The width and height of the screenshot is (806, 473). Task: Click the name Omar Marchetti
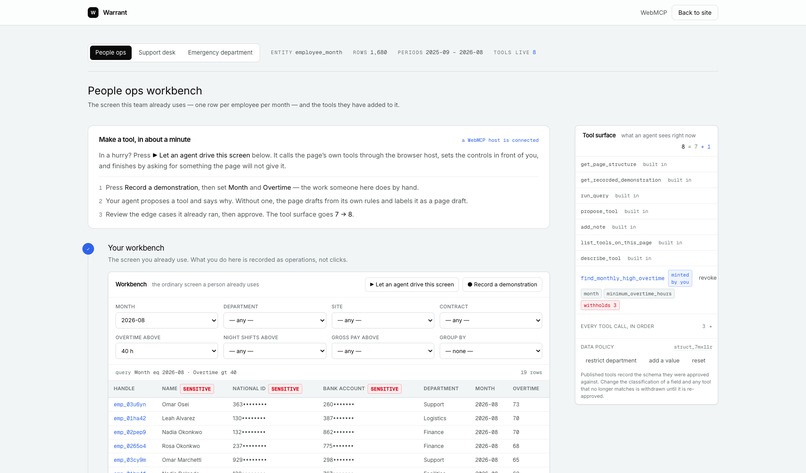(181, 460)
